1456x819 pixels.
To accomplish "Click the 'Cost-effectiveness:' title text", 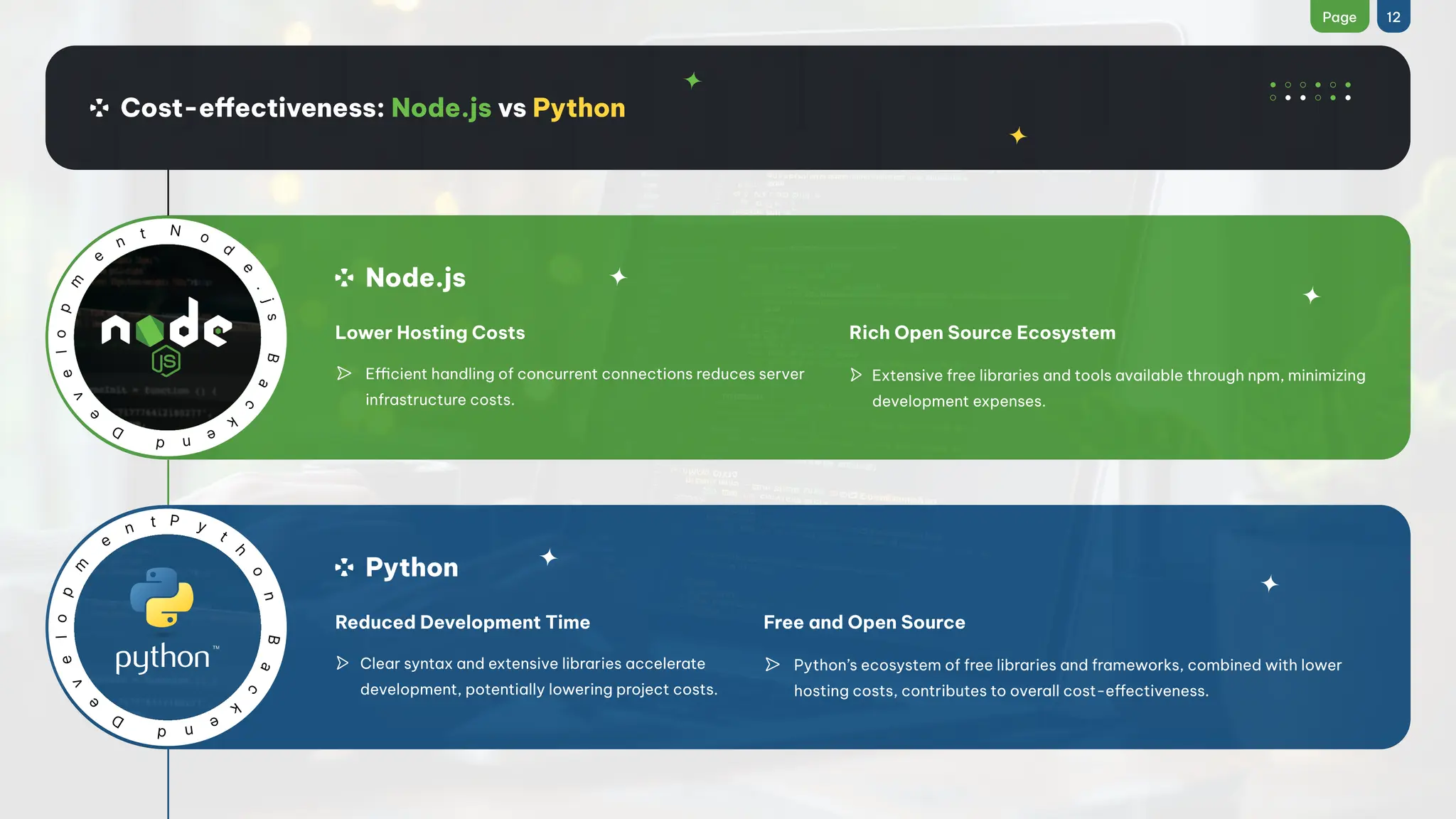I will [252, 108].
